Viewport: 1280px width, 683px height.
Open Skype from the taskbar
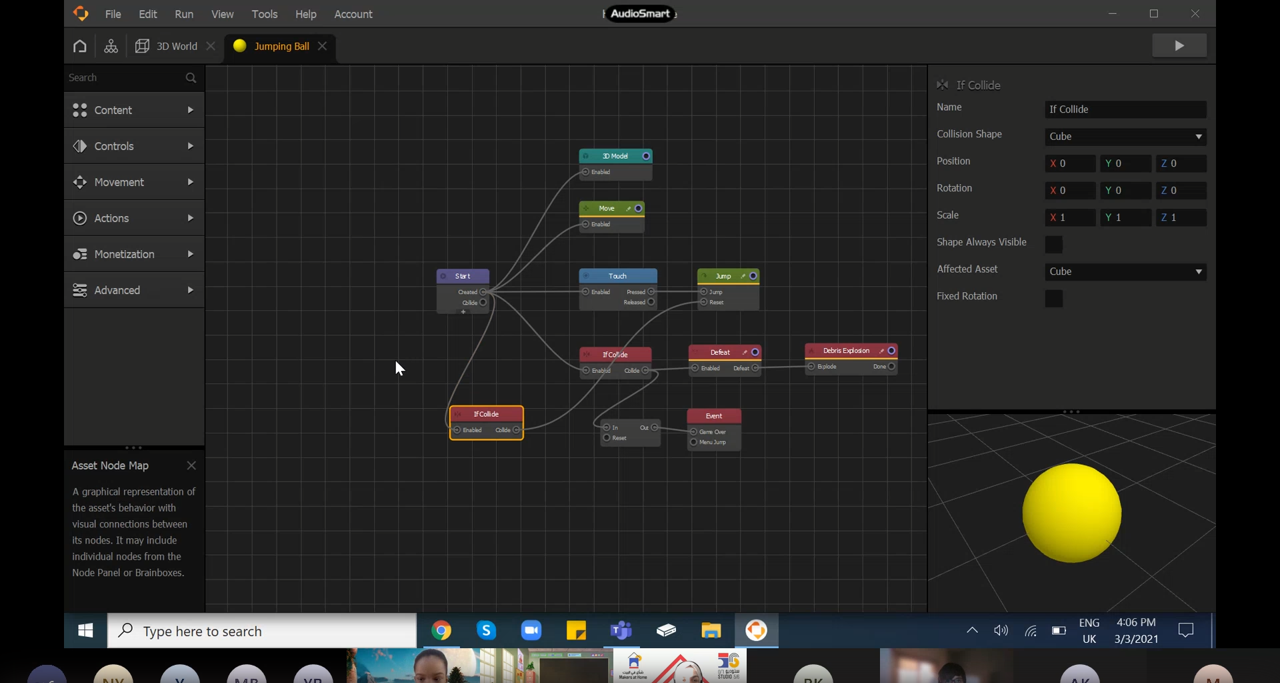point(486,631)
